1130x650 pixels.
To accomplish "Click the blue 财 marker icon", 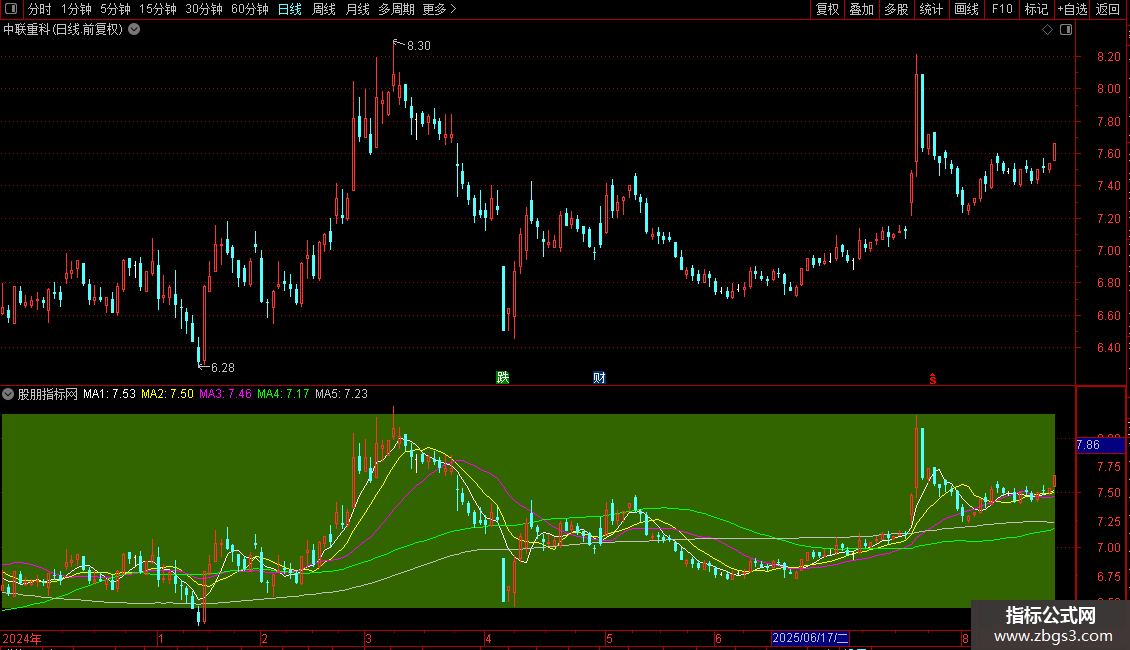I will [x=599, y=378].
